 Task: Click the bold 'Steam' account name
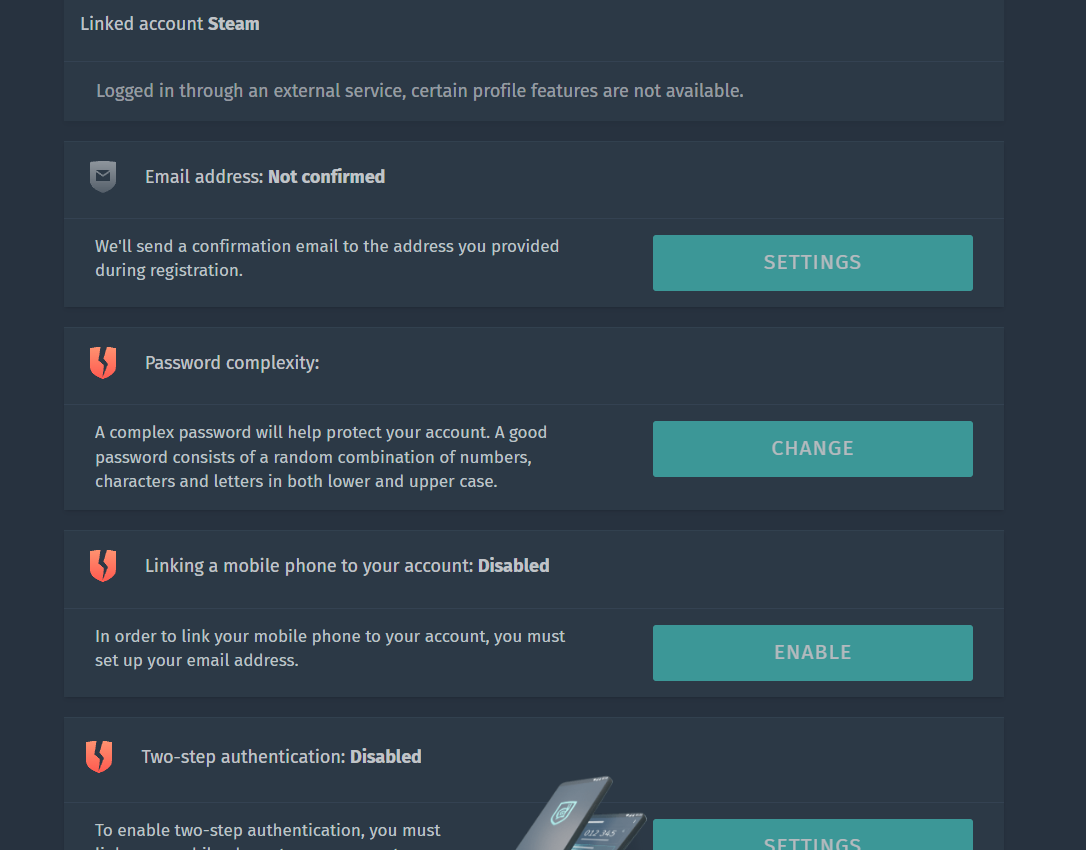[234, 24]
